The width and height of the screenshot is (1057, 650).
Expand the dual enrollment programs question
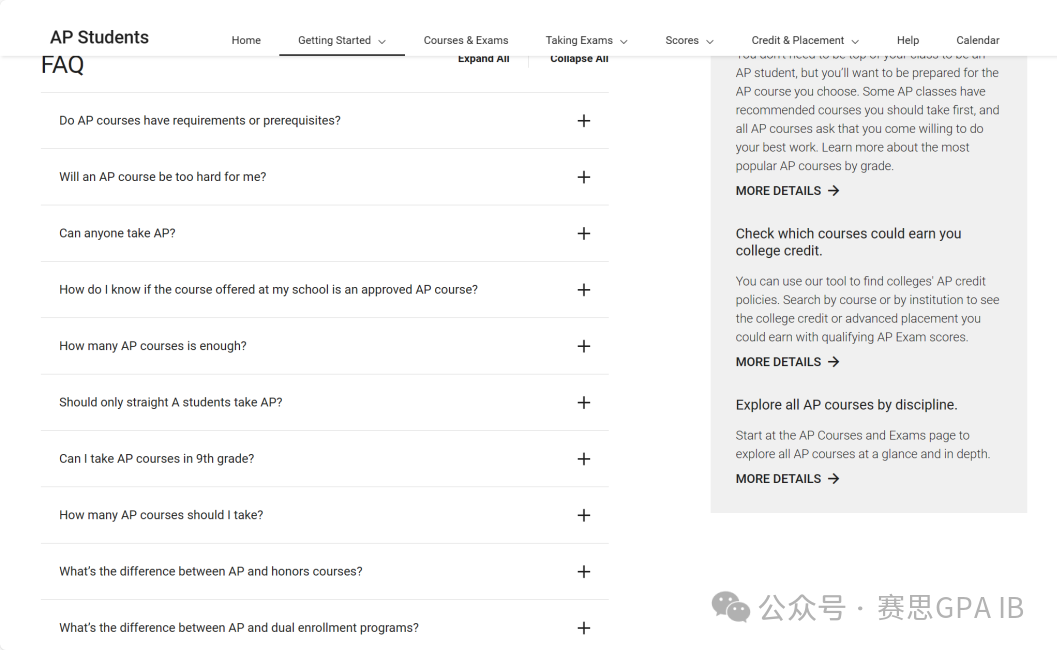[584, 628]
